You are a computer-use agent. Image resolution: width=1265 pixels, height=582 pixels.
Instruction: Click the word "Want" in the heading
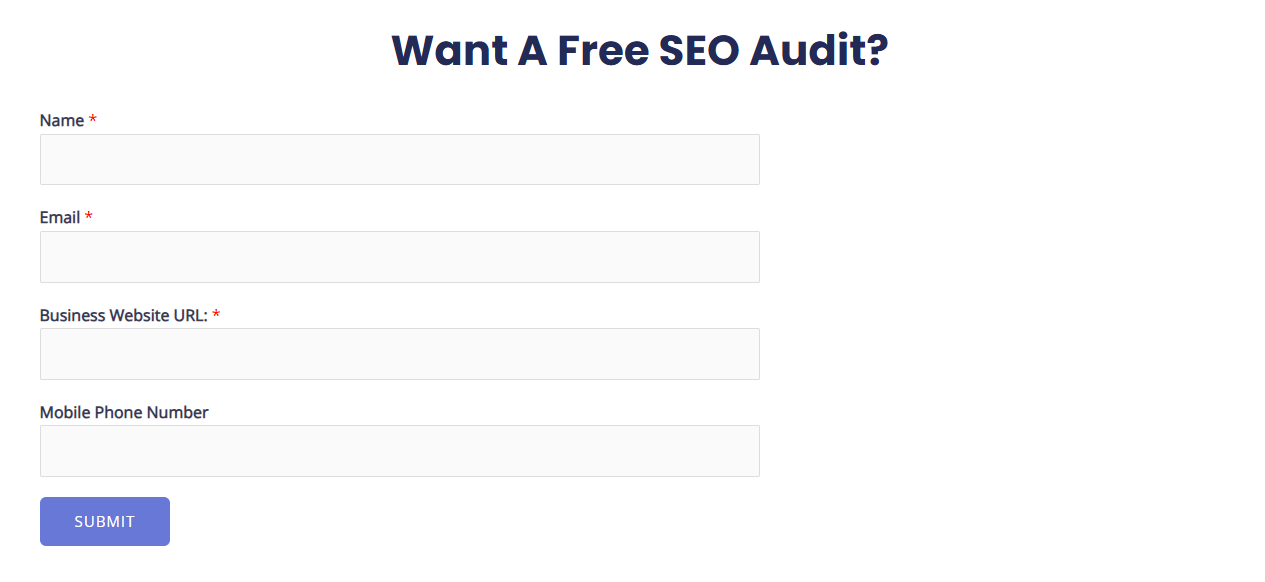[x=449, y=50]
